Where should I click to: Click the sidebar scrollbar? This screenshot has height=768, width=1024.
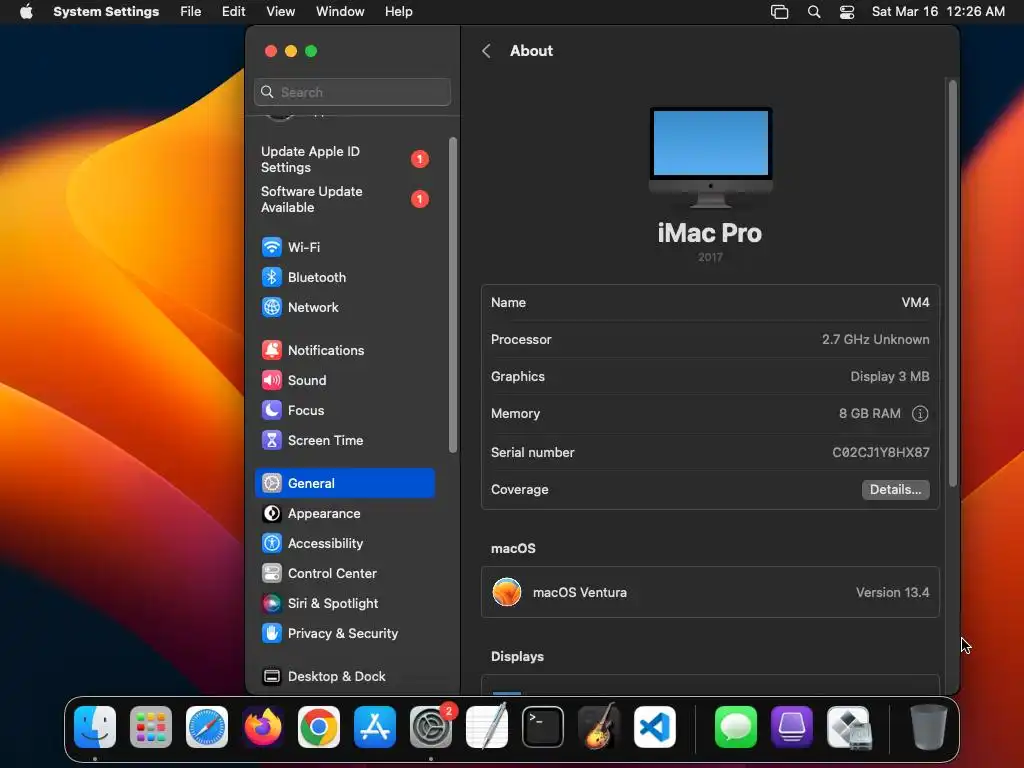click(453, 295)
